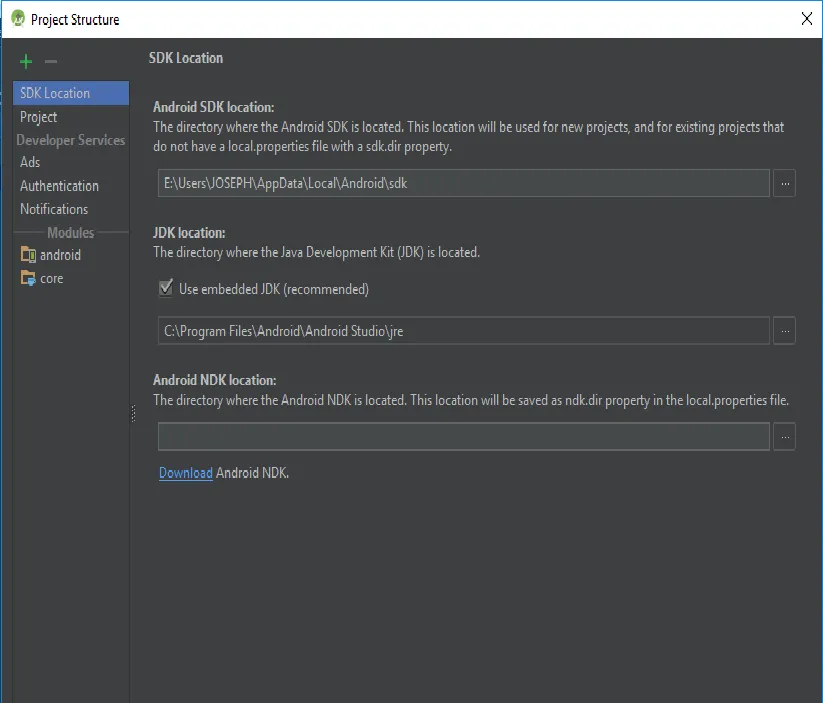
Task: Toggle Use embedded JDK checkbox
Action: point(166,289)
